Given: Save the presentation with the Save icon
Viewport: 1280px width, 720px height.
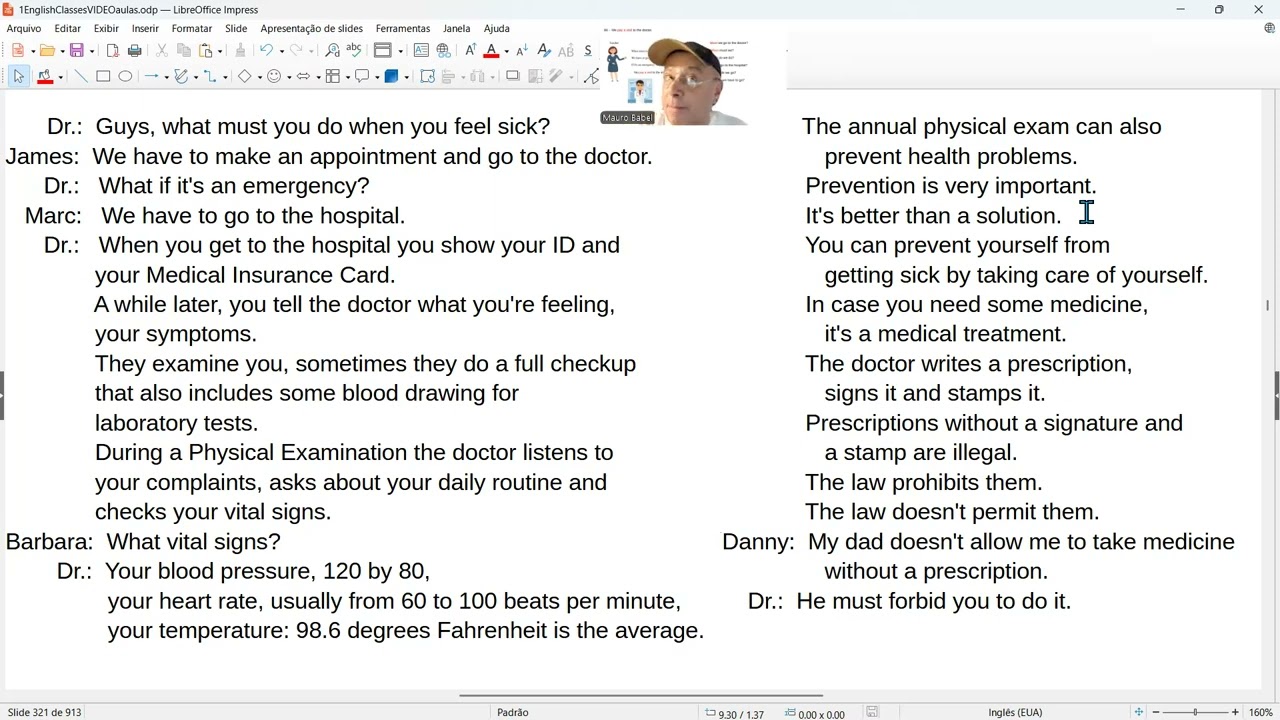Looking at the screenshot, I should point(76,50).
